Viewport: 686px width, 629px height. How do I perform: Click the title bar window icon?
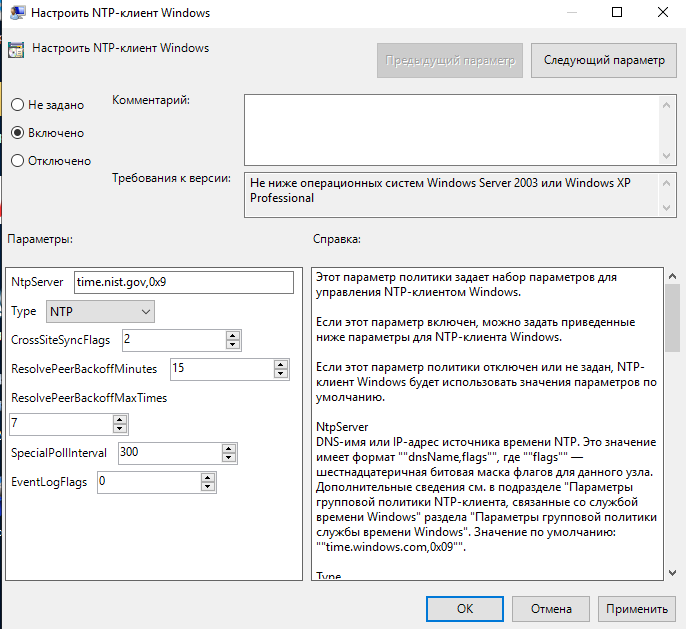click(x=13, y=13)
